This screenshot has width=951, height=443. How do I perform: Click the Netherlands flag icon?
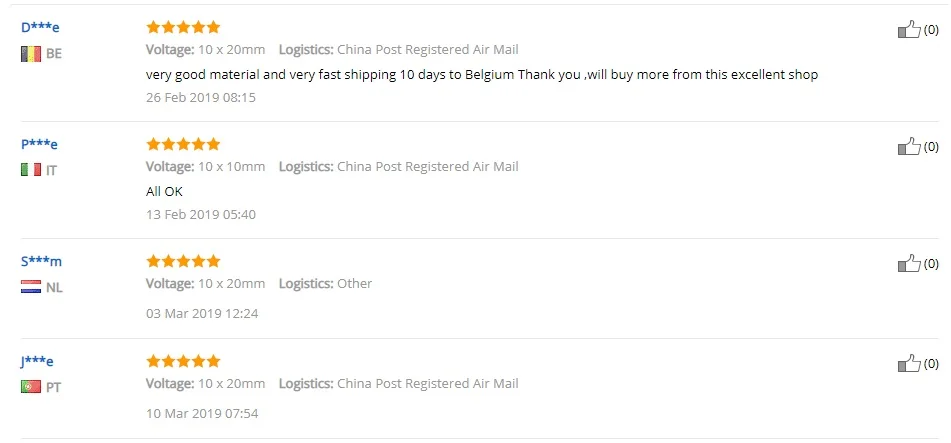coord(31,287)
